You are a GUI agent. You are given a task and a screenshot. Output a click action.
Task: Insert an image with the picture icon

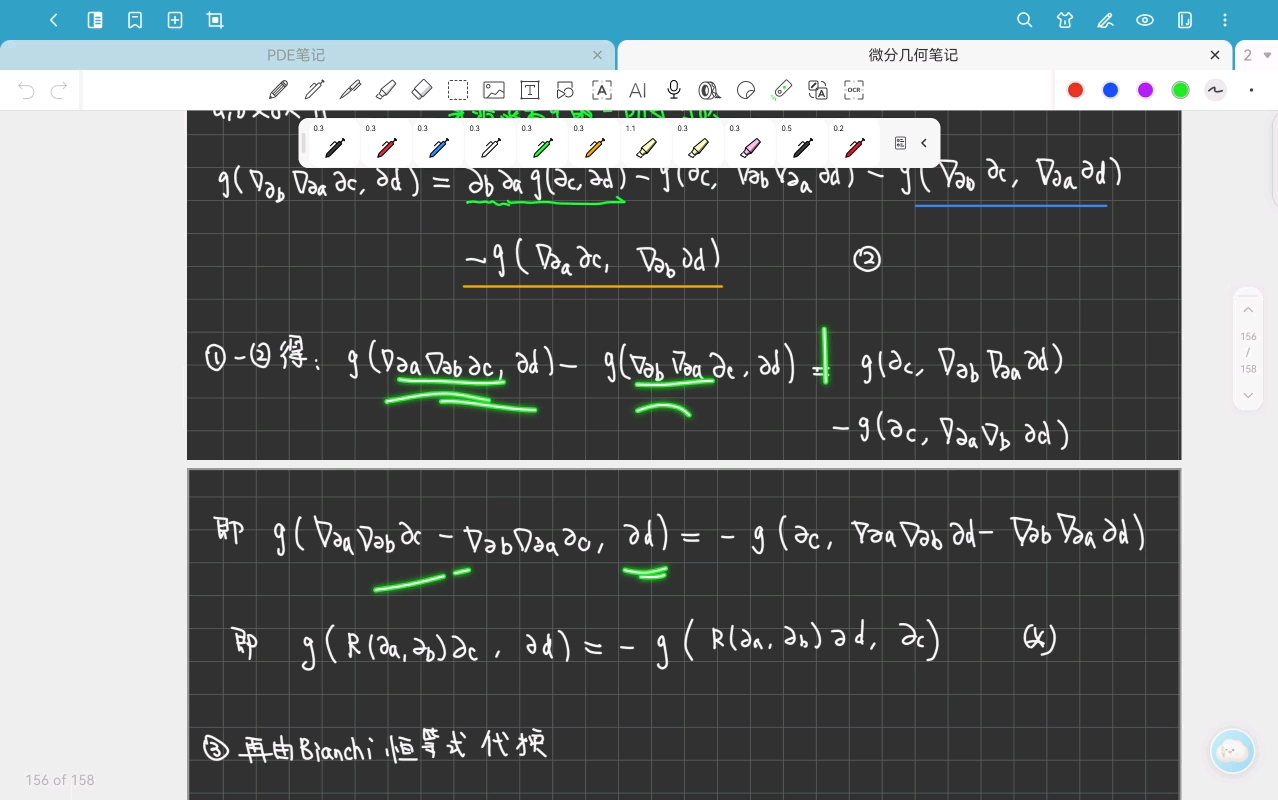point(494,90)
